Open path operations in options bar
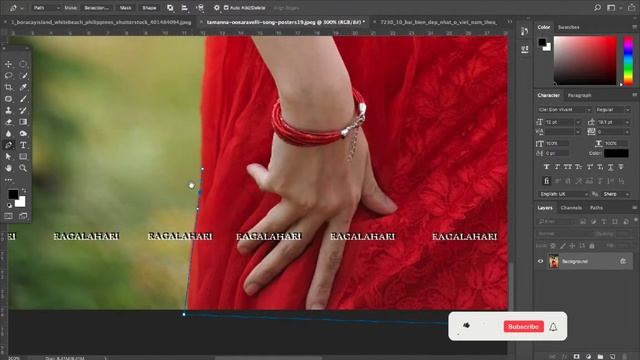 [170, 8]
